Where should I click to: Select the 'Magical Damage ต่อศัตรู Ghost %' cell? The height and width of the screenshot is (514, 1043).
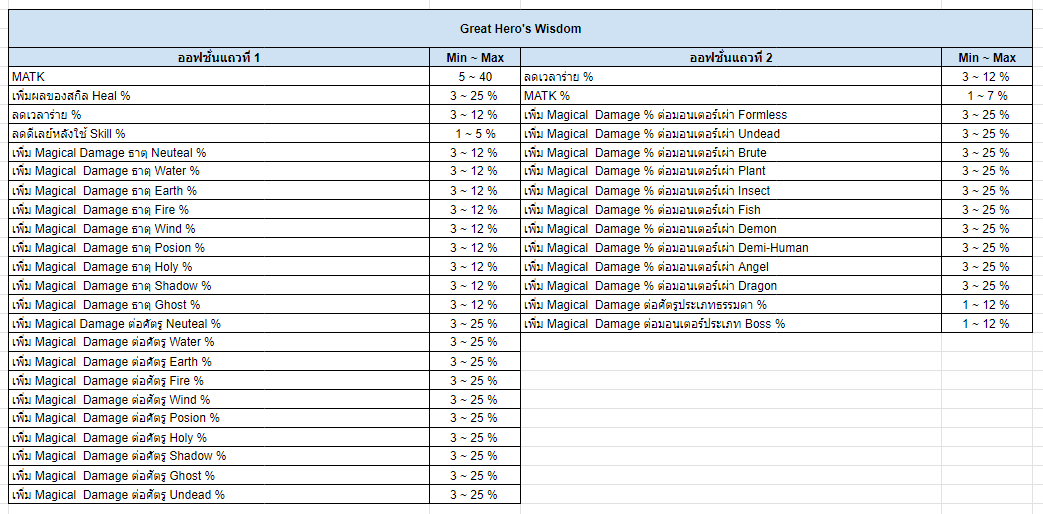(x=219, y=475)
